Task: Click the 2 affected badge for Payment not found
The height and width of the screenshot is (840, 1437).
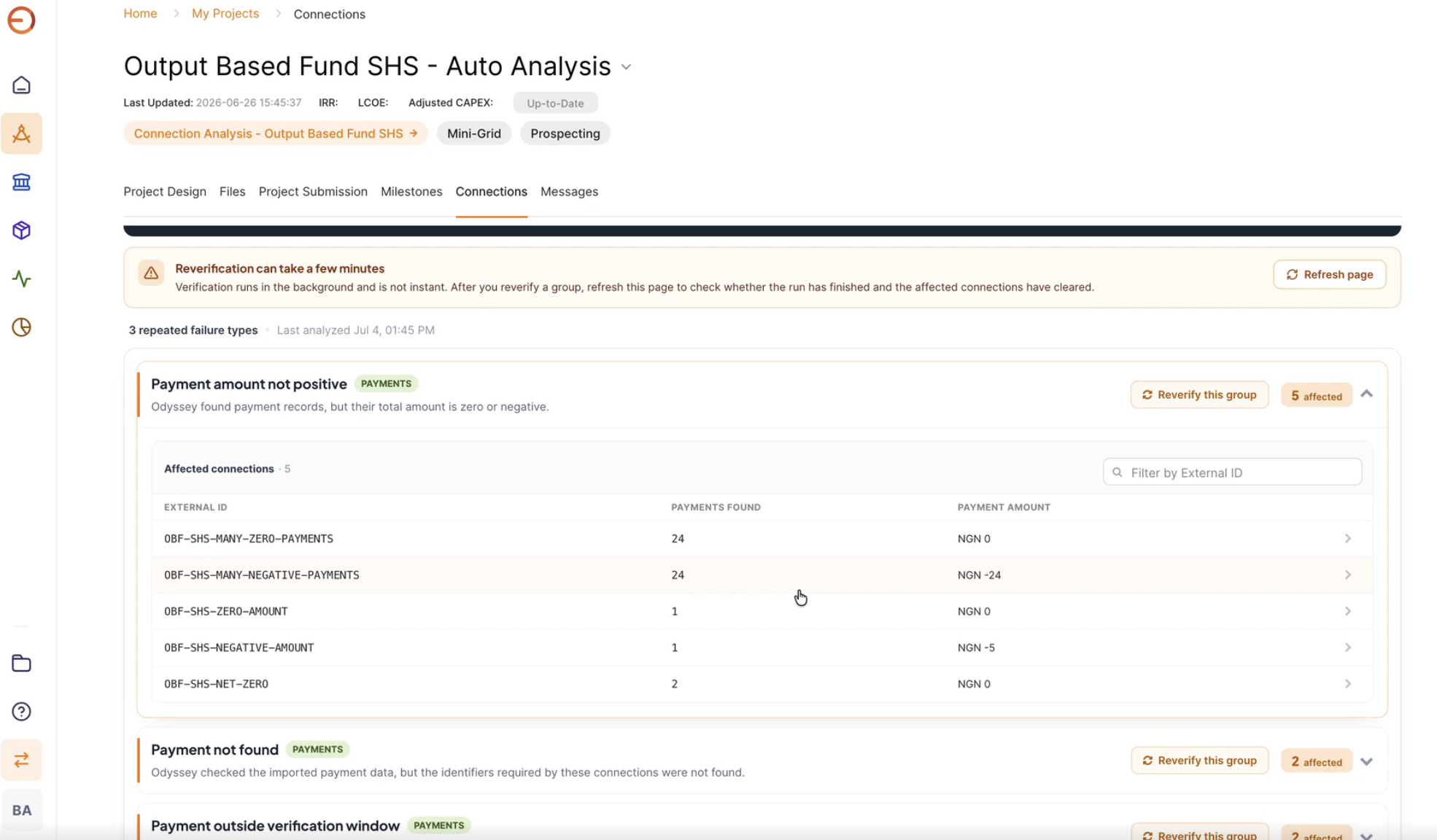Action: pyautogui.click(x=1317, y=762)
